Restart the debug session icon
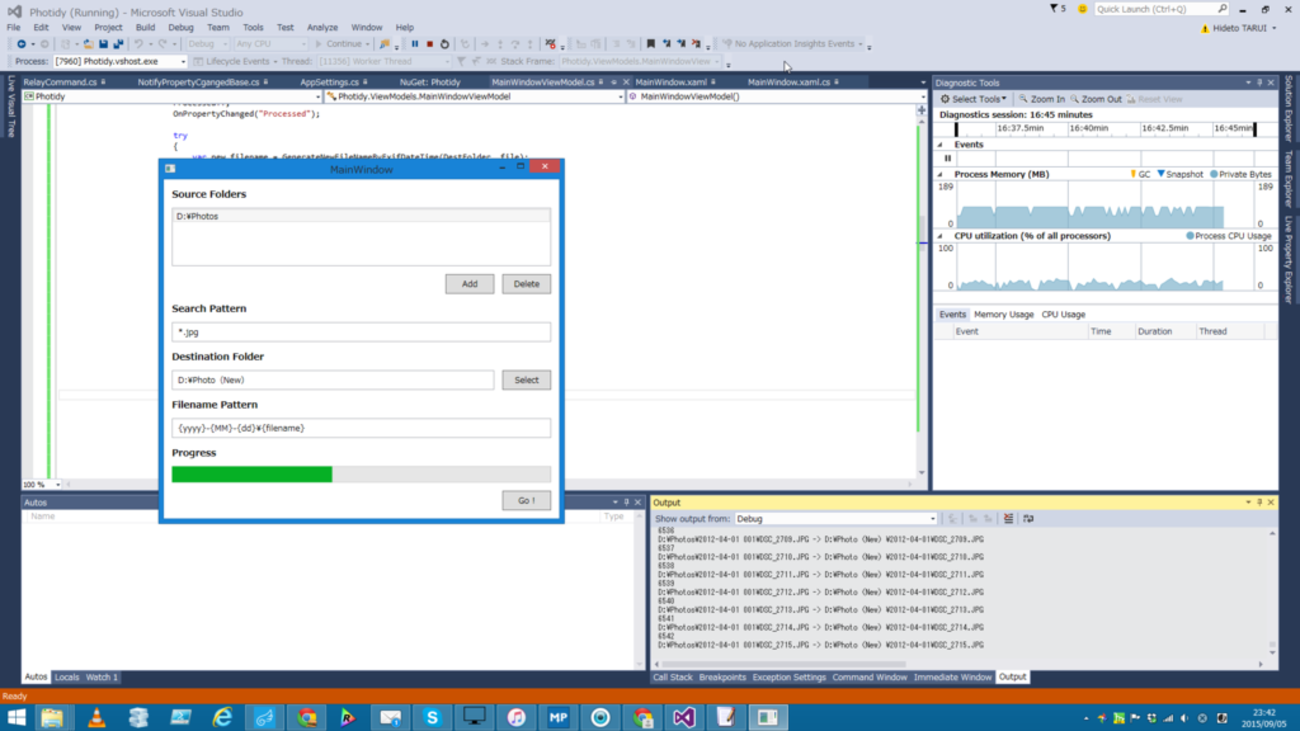The width and height of the screenshot is (1300, 731). point(445,44)
